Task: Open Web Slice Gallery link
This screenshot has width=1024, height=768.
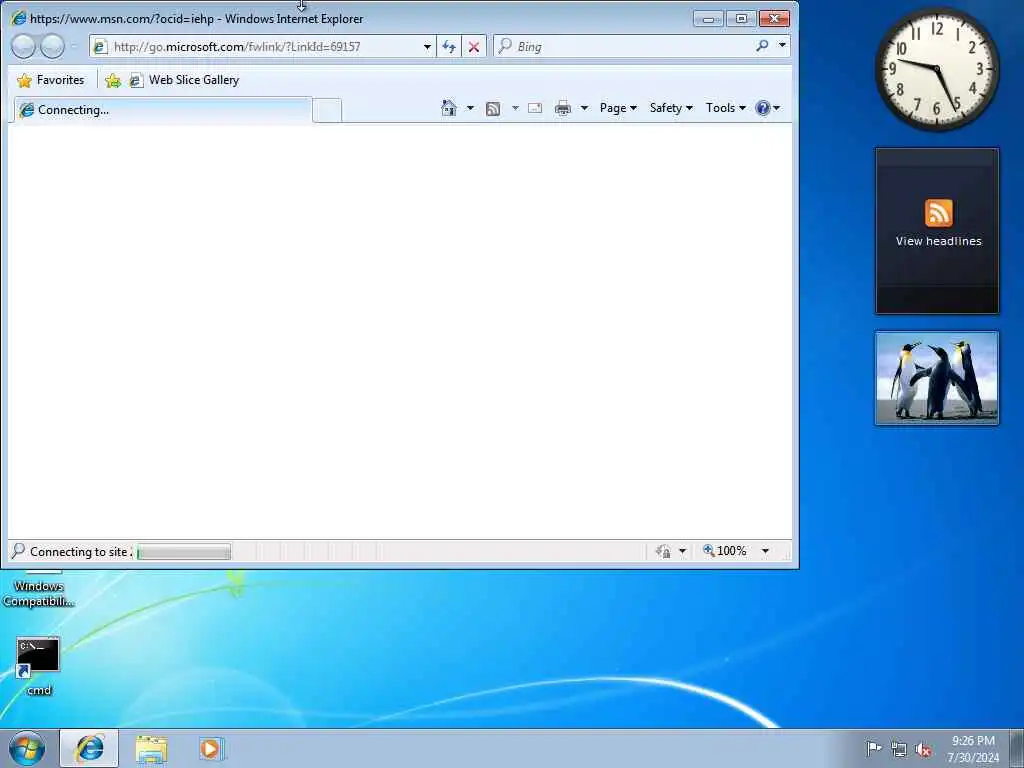Action: pyautogui.click(x=184, y=80)
